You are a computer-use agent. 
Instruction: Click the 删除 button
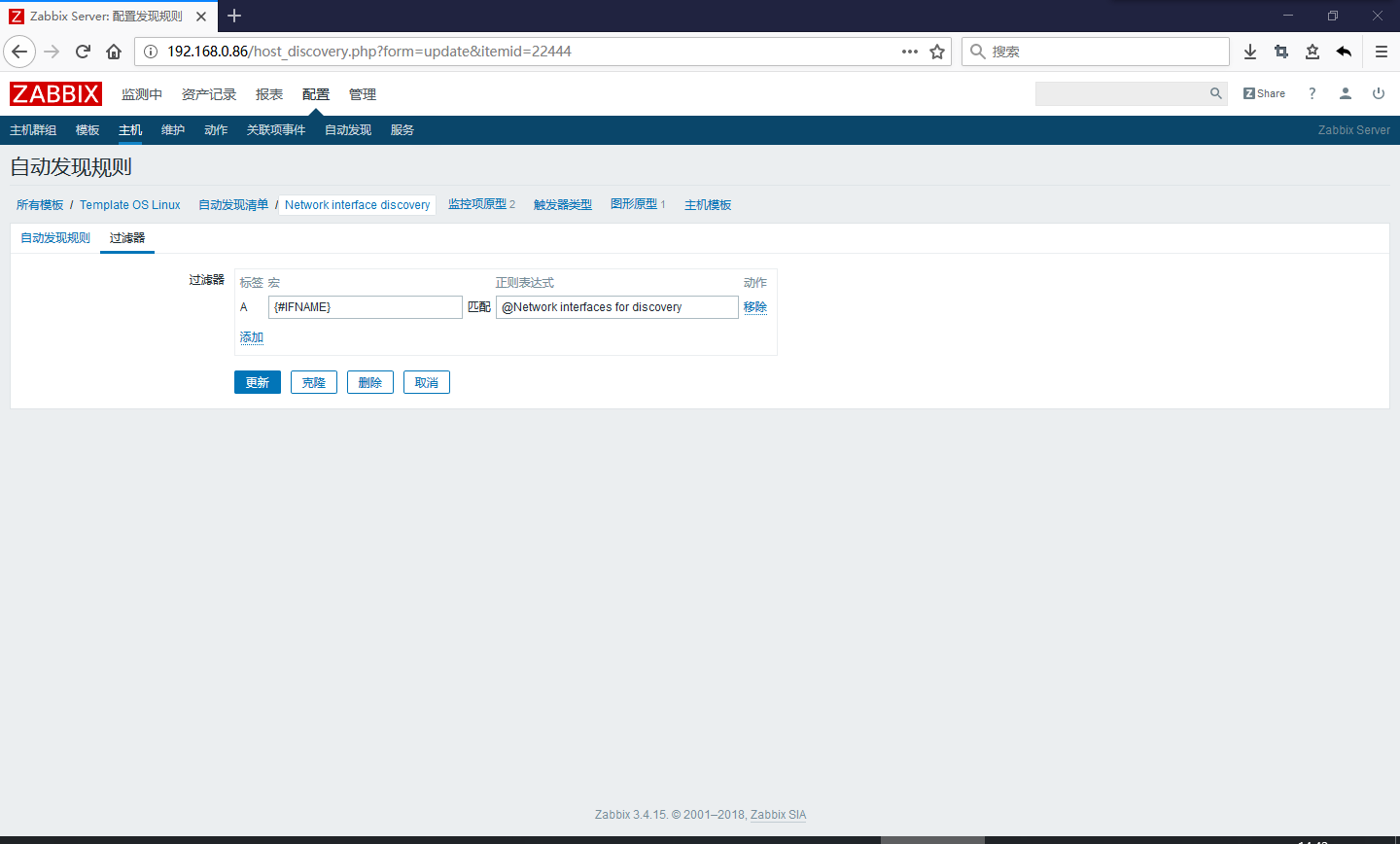coord(370,382)
